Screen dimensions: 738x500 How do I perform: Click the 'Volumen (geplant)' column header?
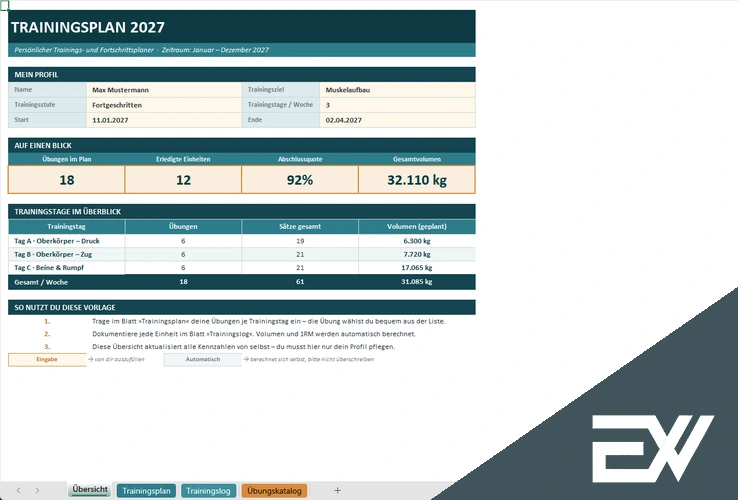[417, 226]
